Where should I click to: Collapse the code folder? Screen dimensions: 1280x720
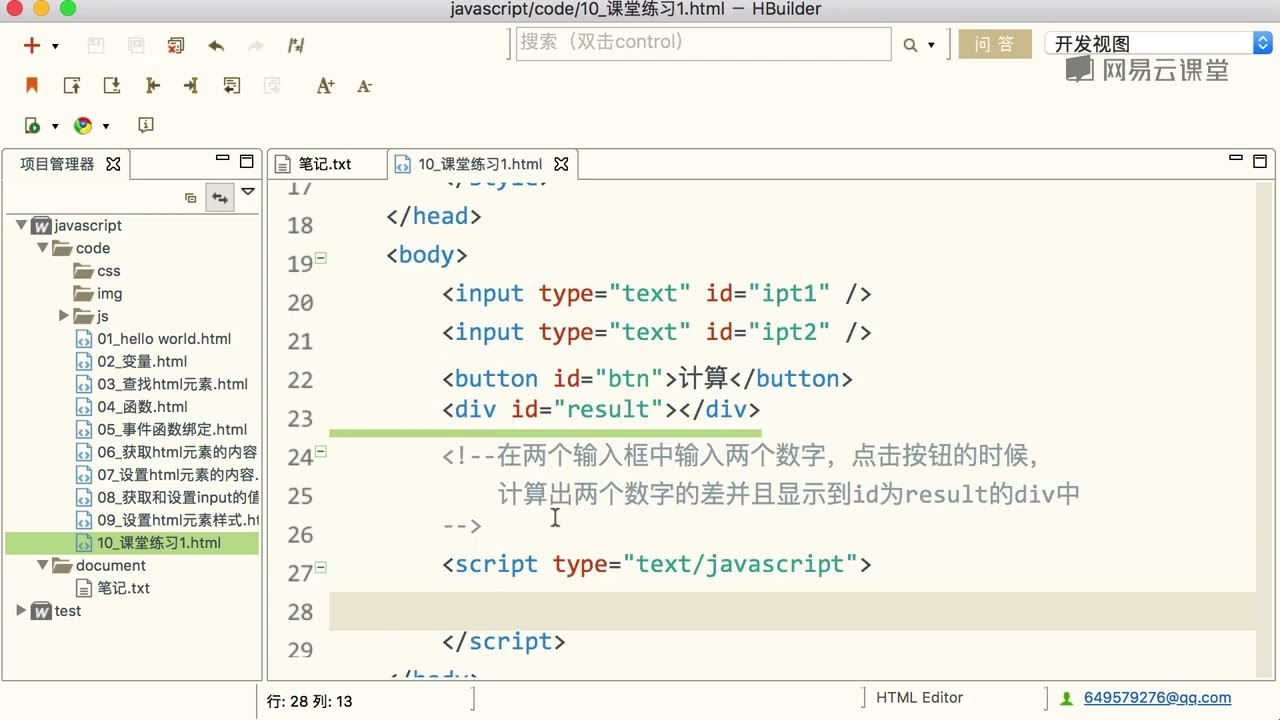pos(43,248)
